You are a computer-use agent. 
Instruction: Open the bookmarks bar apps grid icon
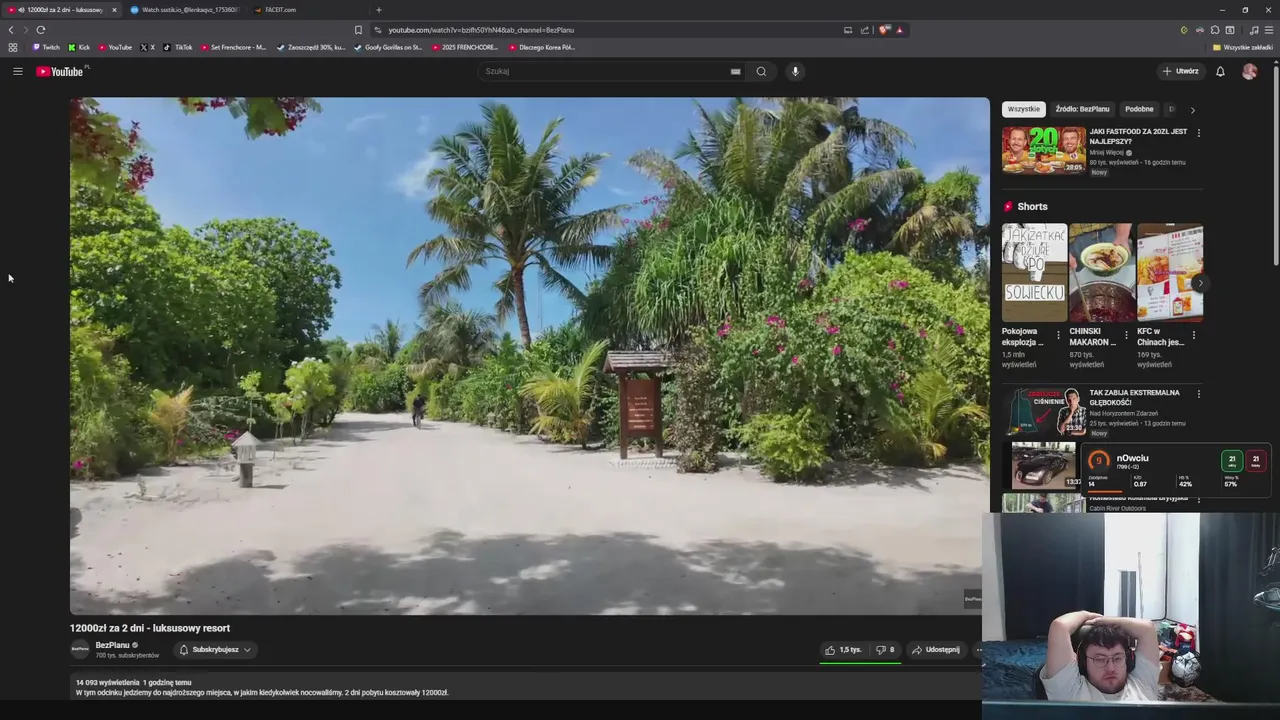point(12,47)
